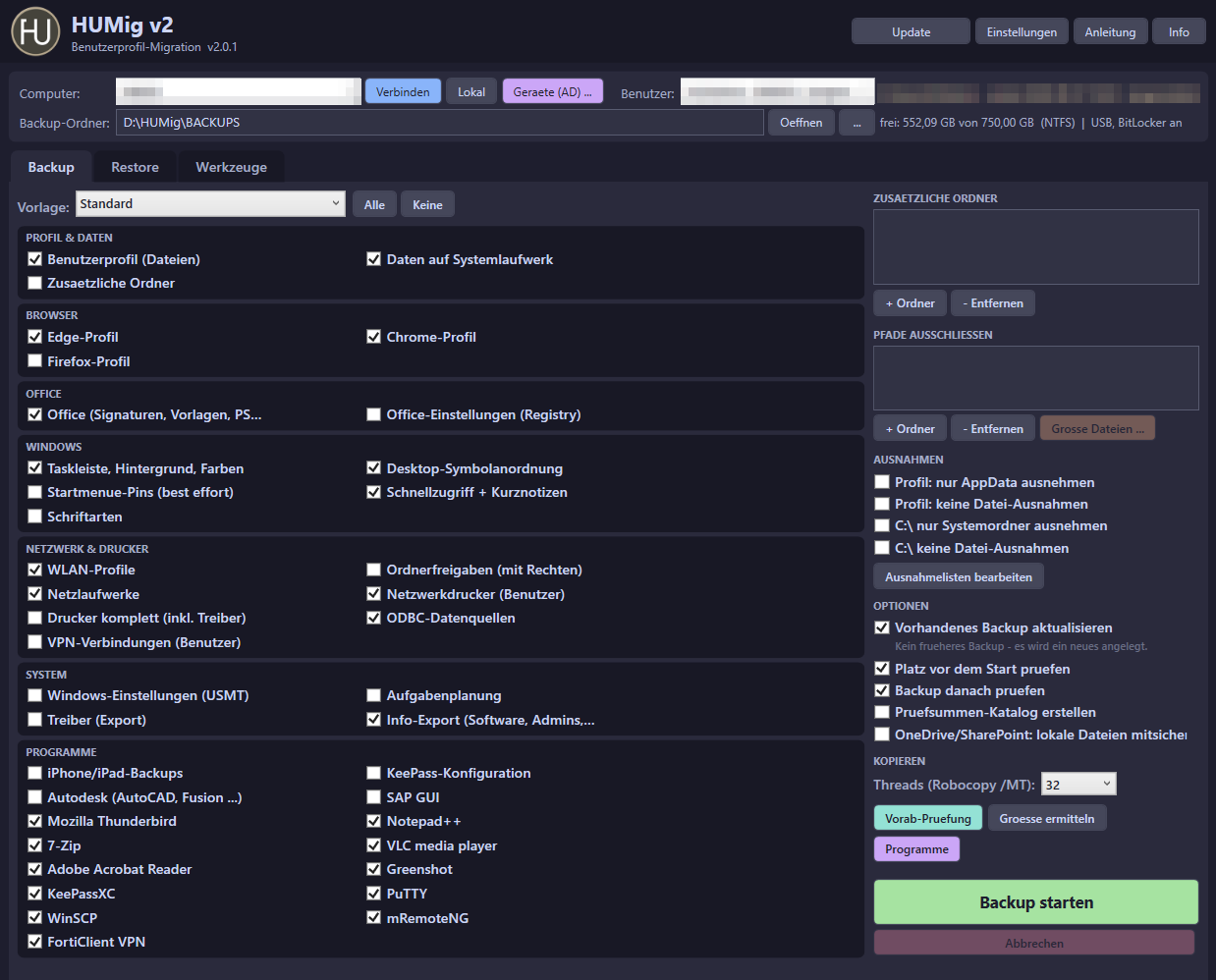Viewport: 1216px width, 980px height.
Task: Enable Pruefsummen-Katalog erstellen
Action: pyautogui.click(x=882, y=712)
